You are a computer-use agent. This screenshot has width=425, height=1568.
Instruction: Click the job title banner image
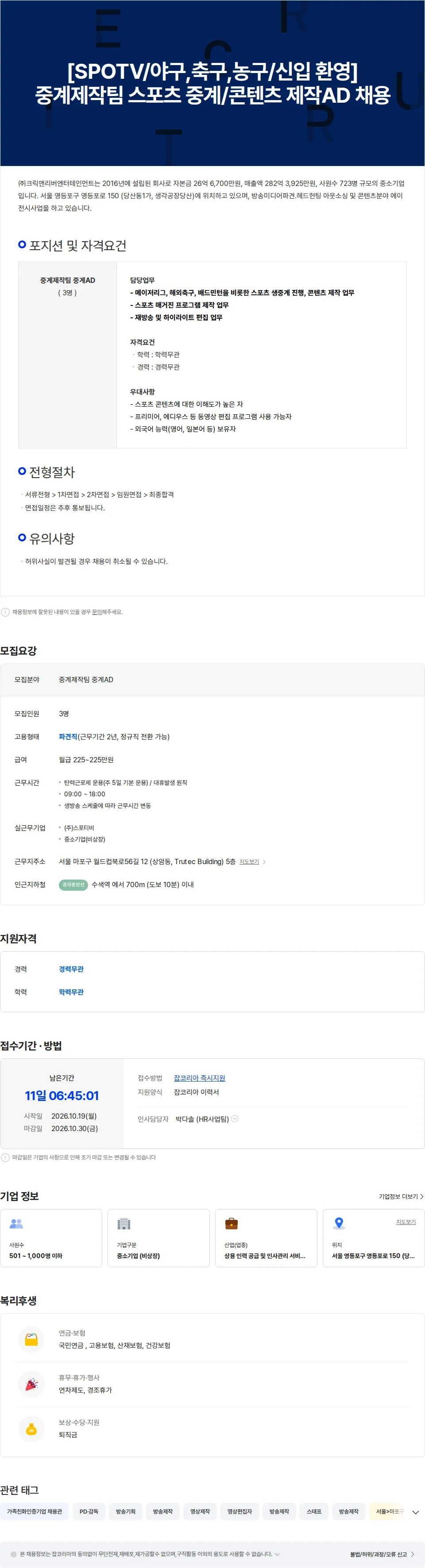[x=212, y=83]
